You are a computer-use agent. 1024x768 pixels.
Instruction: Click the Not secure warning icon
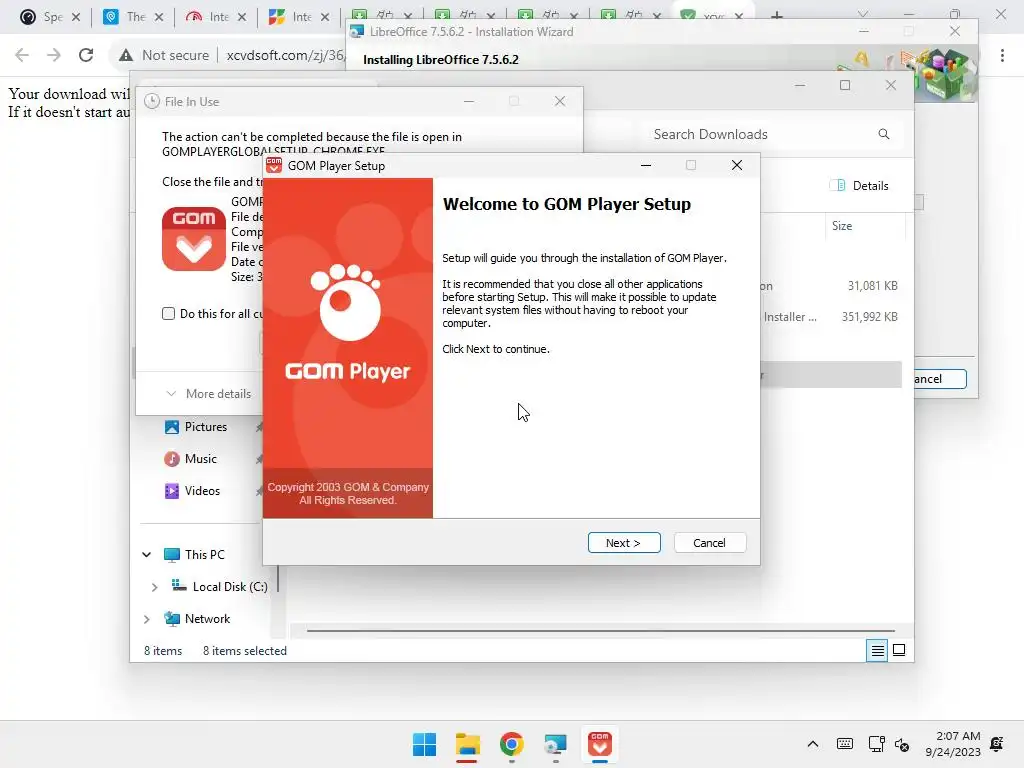pyautogui.click(x=126, y=56)
